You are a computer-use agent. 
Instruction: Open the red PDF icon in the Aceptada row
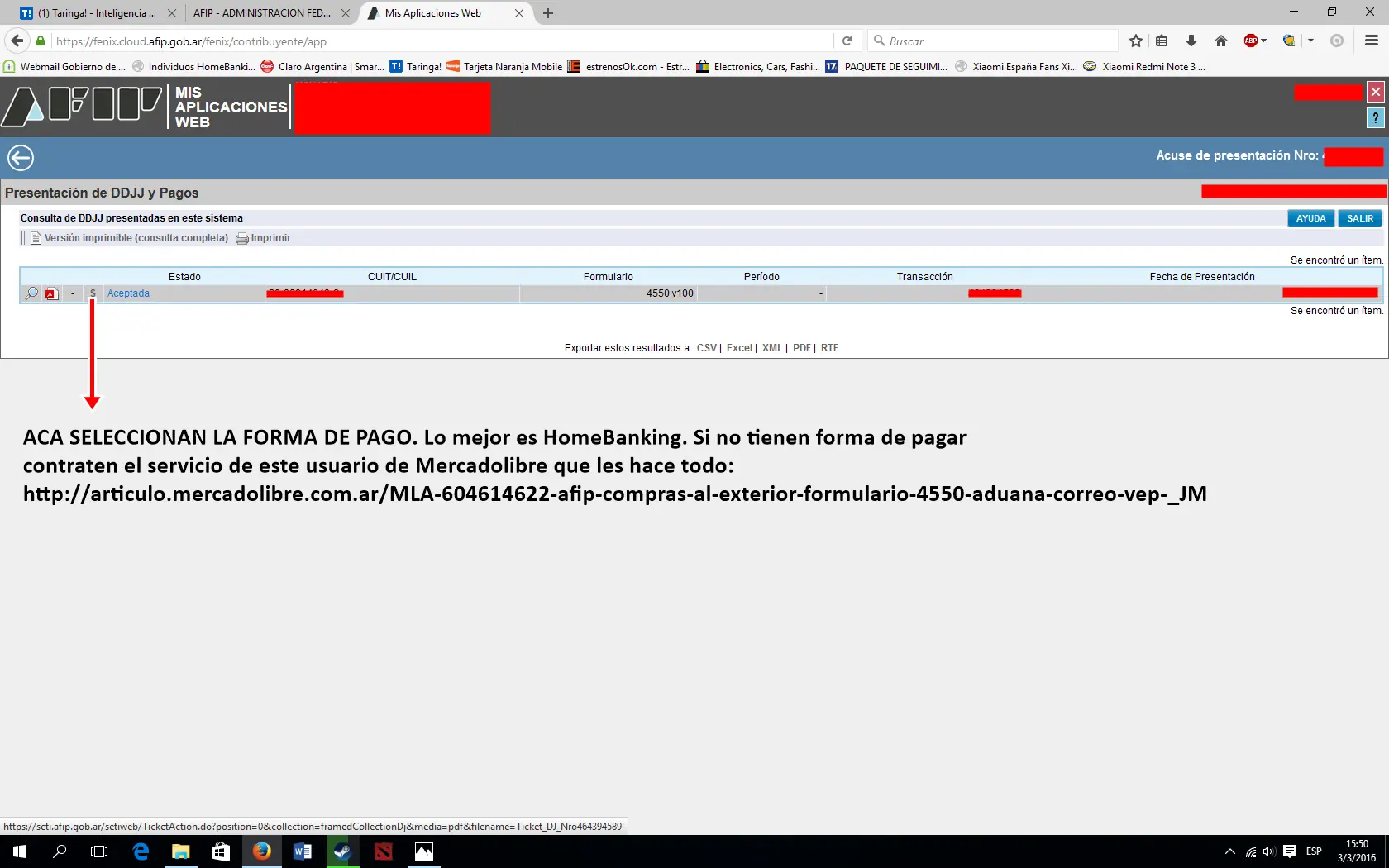click(51, 293)
